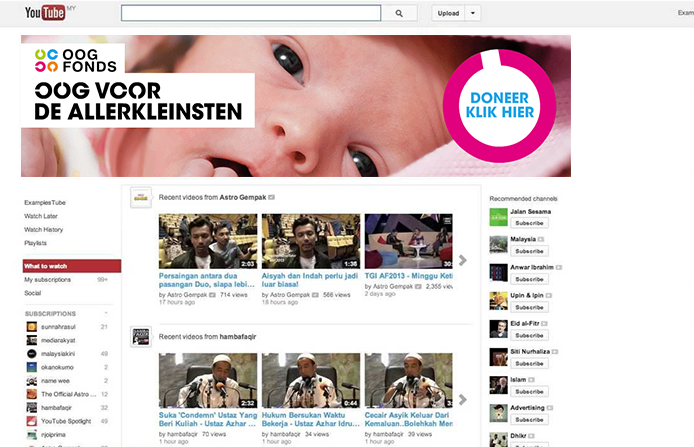
Task: Subscribe to Anwar Ibrahim channel
Action: point(529,279)
